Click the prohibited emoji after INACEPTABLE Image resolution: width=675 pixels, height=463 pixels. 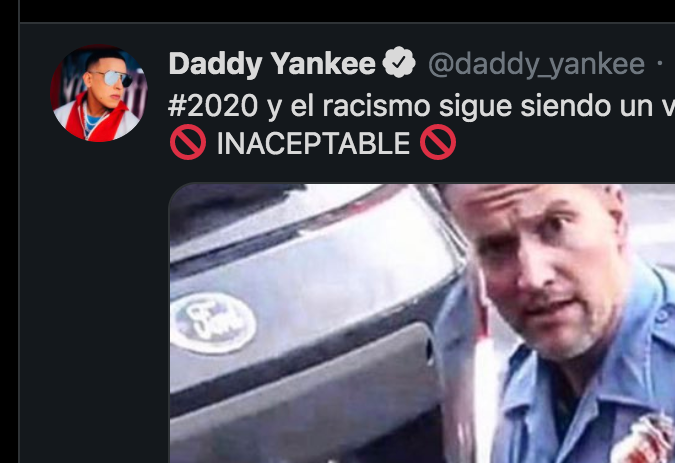click(438, 142)
